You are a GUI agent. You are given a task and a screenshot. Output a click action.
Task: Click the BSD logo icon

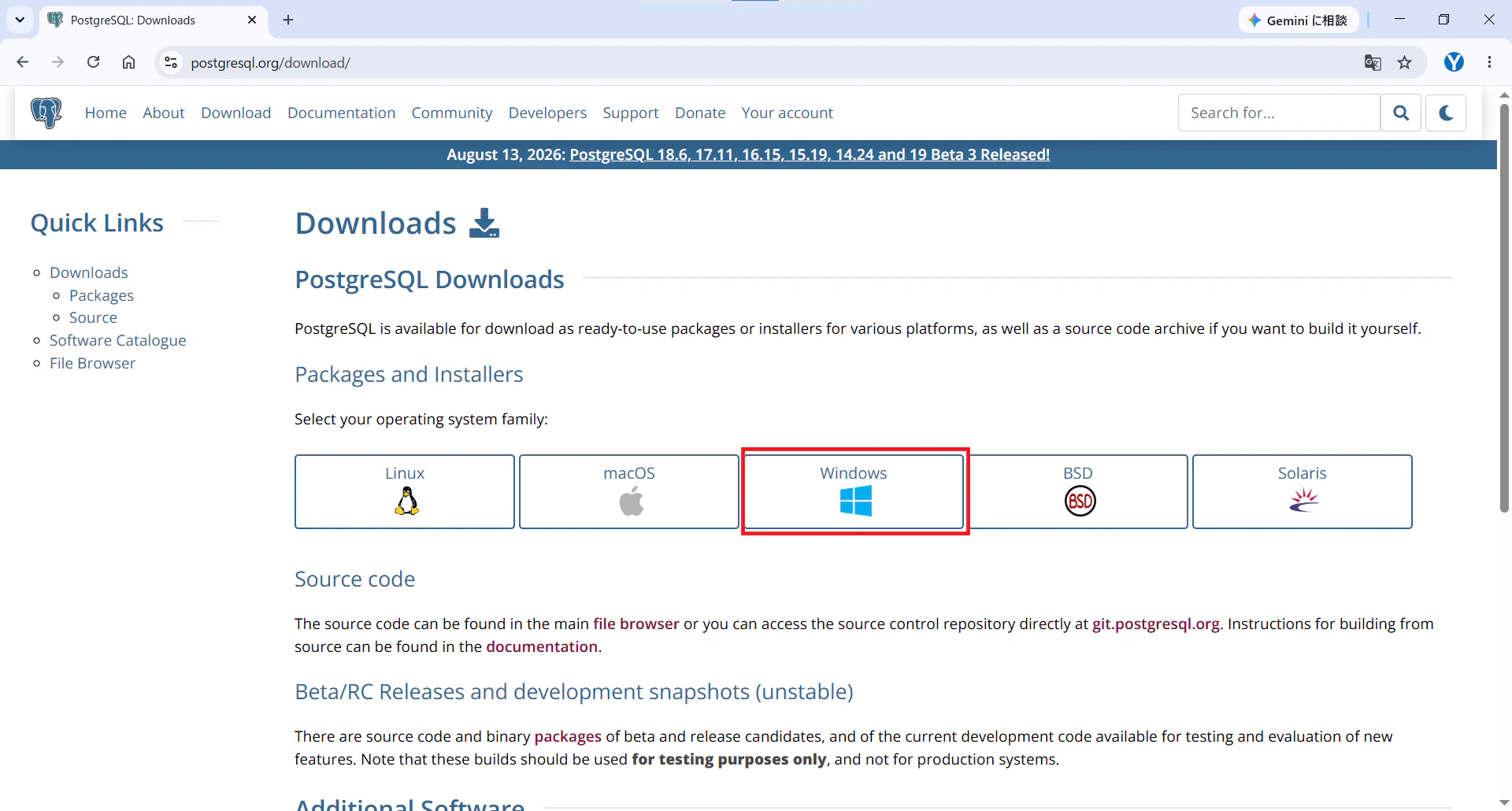click(1080, 501)
